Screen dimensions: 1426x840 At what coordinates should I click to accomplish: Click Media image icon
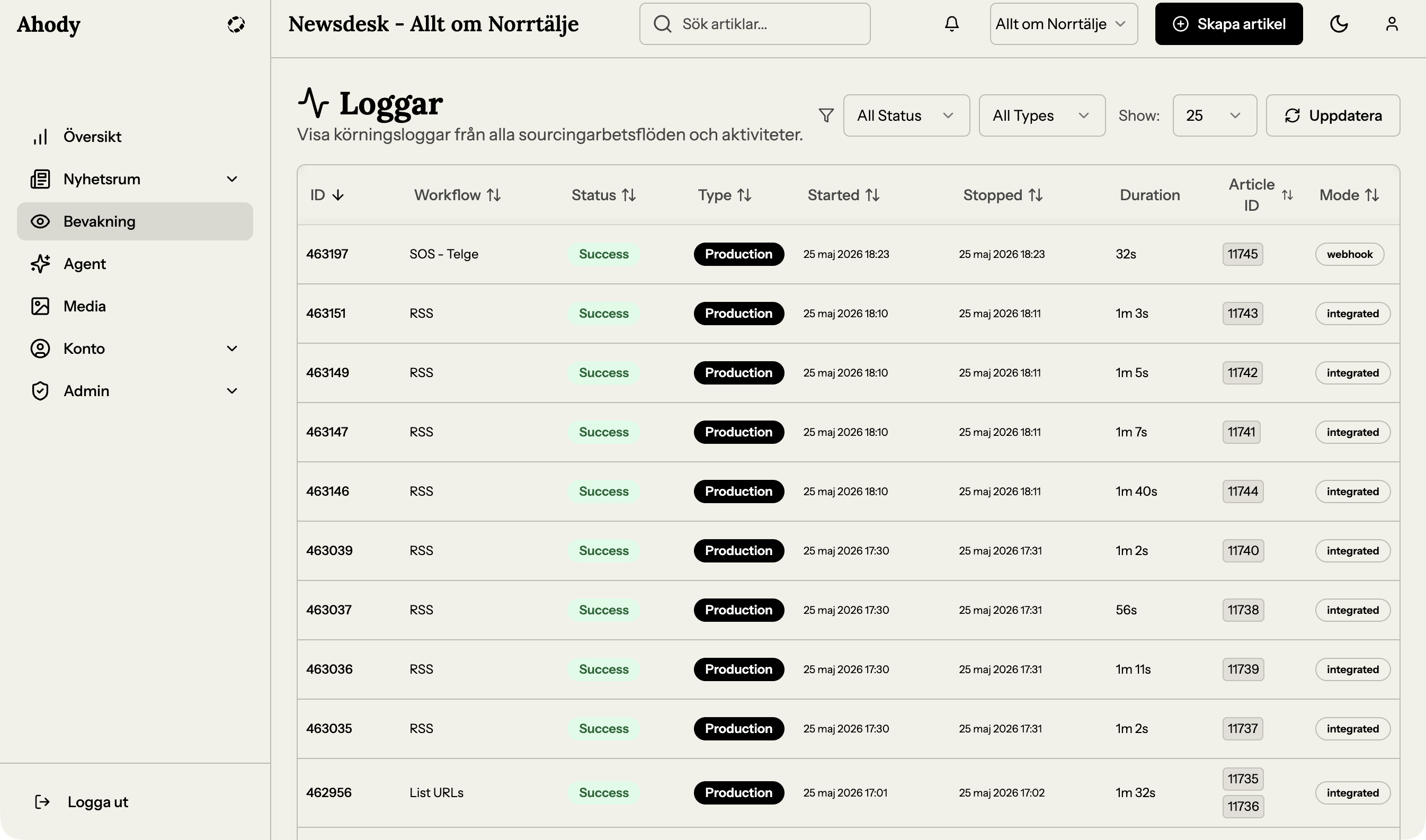40,306
